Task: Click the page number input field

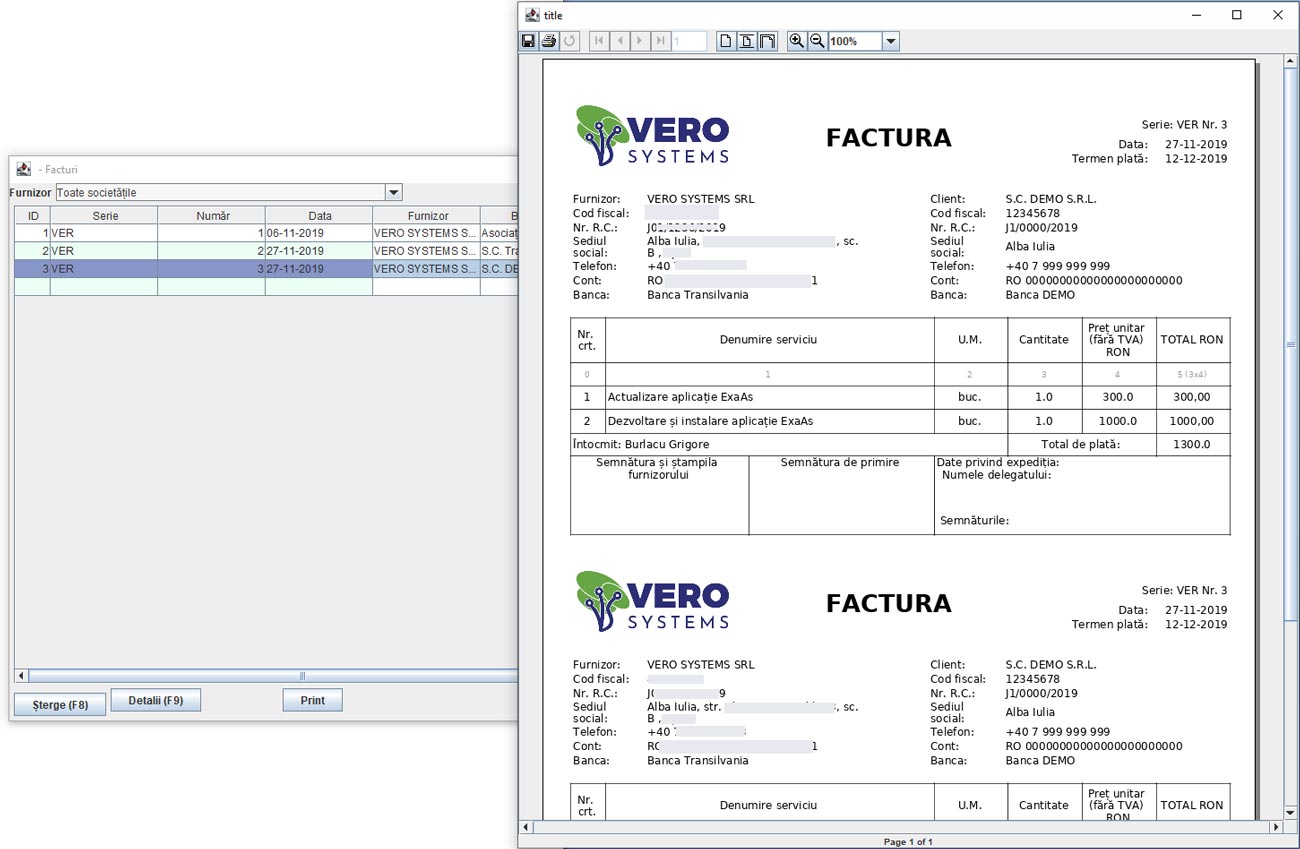Action: [x=689, y=41]
